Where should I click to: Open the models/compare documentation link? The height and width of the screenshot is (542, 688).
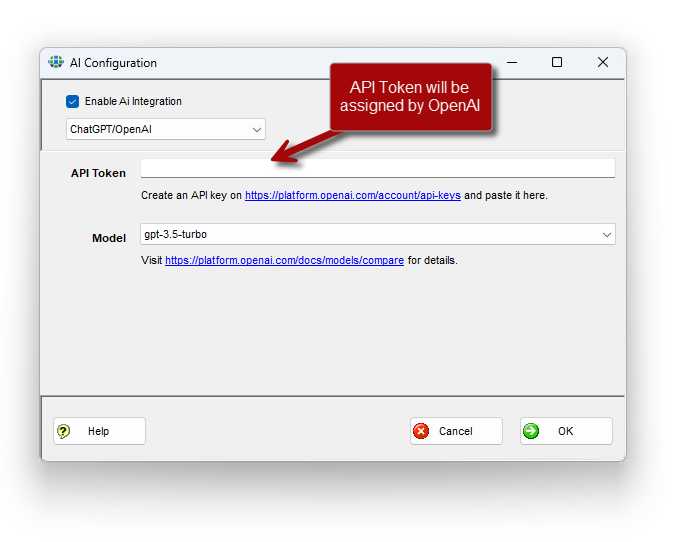284,260
